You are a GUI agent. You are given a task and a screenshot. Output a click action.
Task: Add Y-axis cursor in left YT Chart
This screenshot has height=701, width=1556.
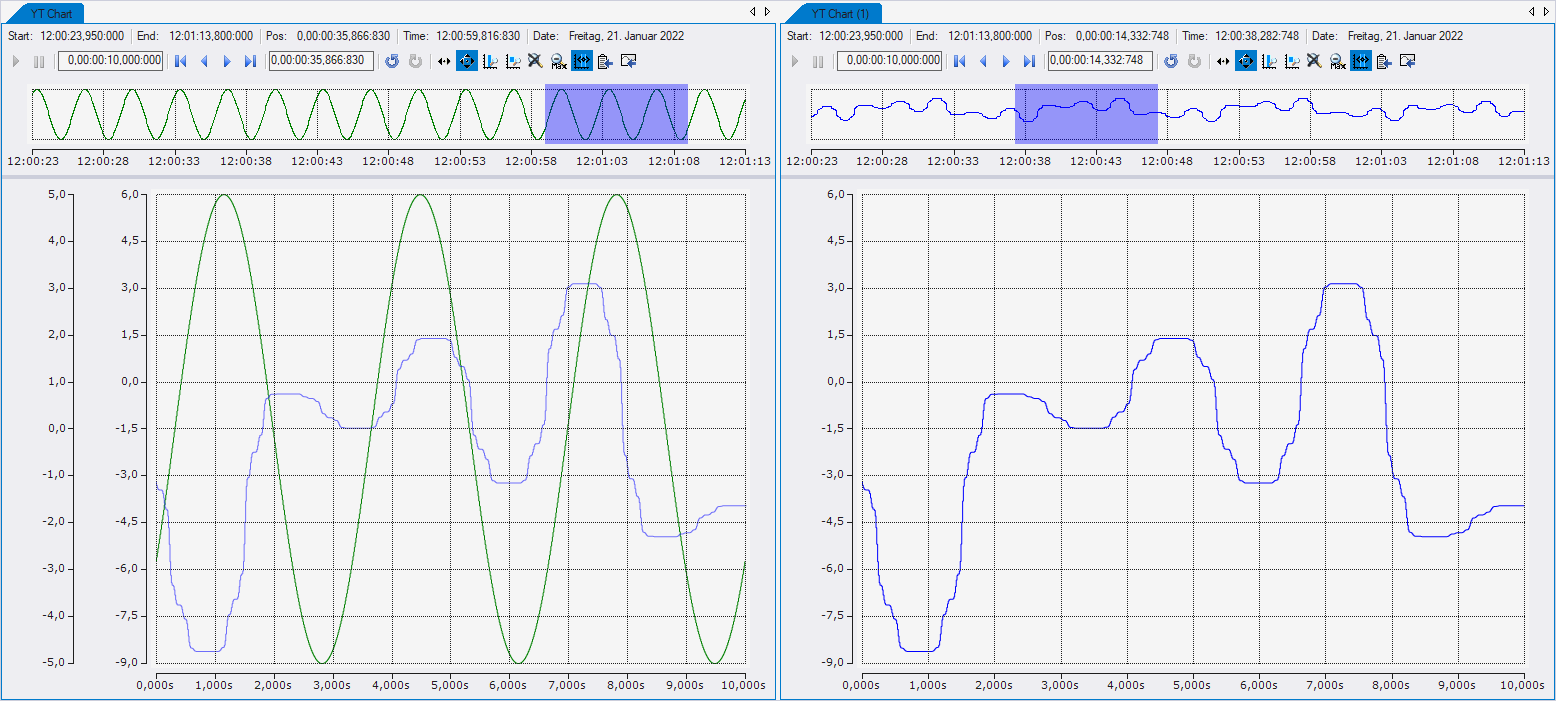click(x=513, y=61)
